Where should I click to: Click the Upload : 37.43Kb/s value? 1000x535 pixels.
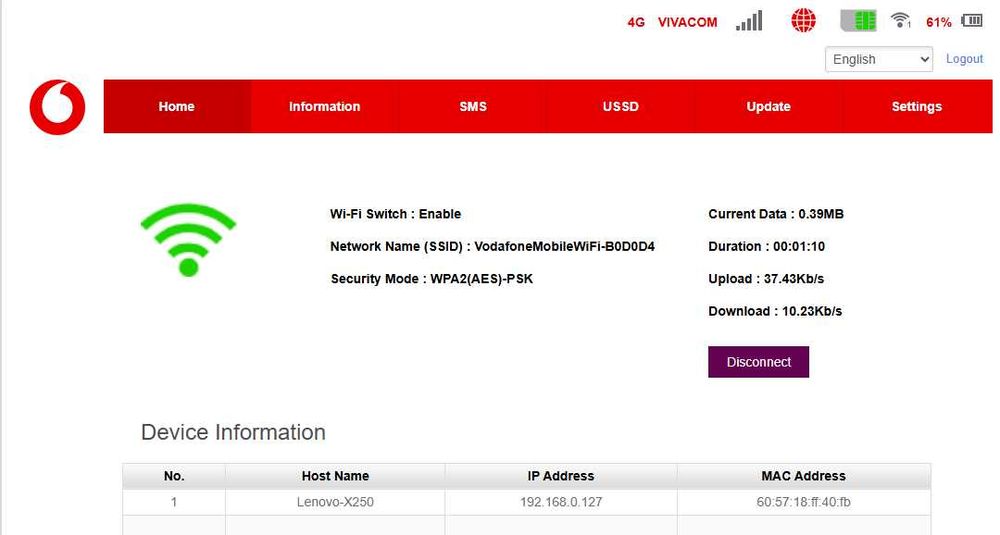click(766, 279)
